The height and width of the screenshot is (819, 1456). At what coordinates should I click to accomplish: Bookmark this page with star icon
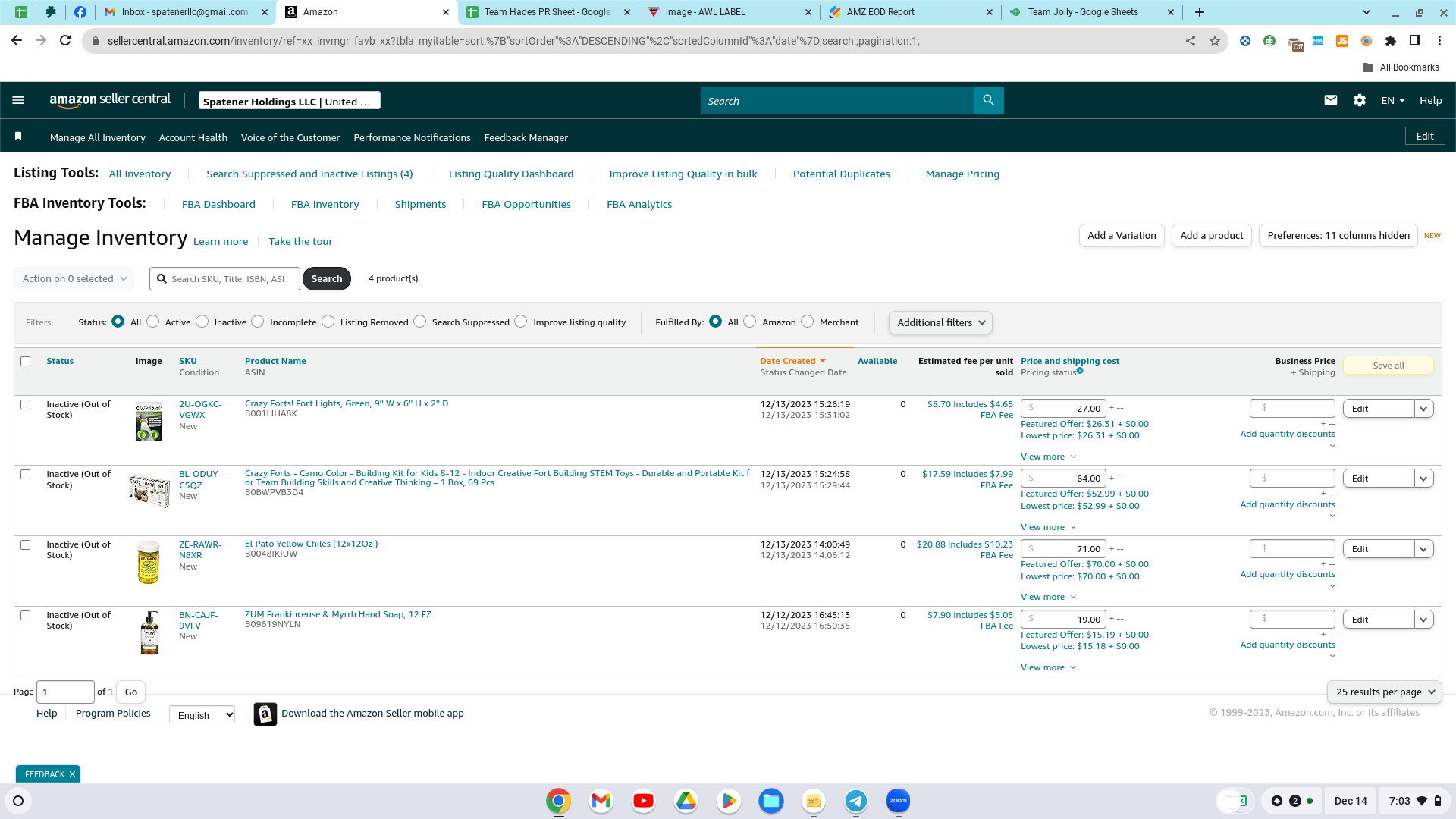[x=1215, y=41]
